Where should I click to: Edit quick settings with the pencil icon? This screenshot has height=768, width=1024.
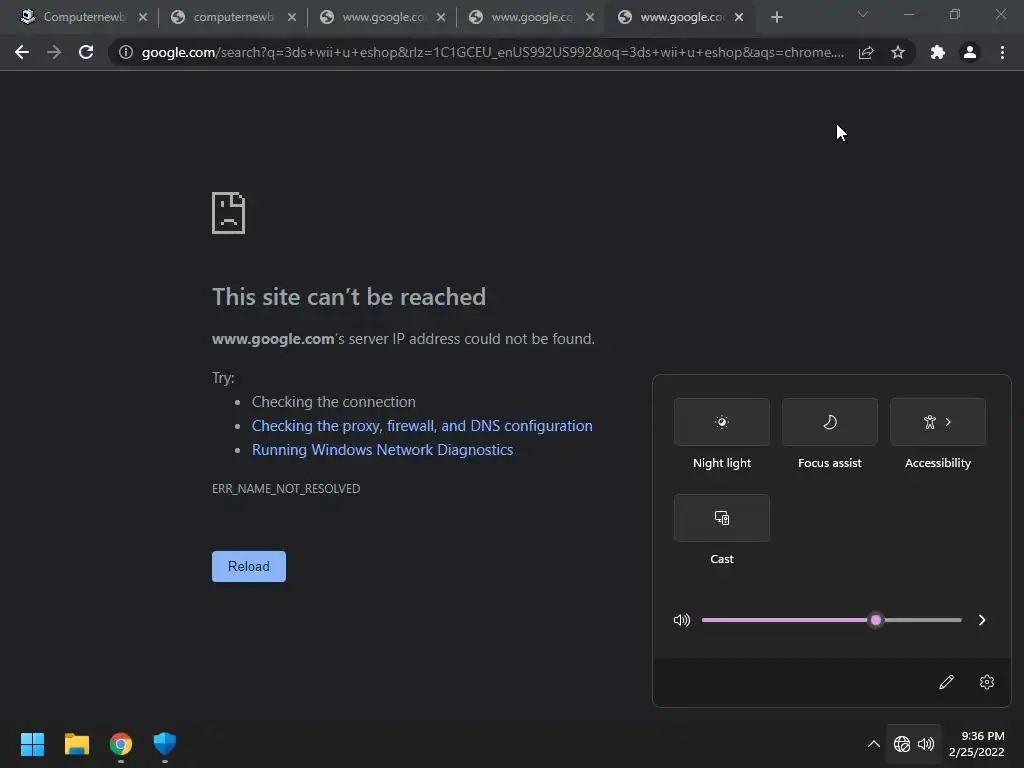tap(946, 682)
